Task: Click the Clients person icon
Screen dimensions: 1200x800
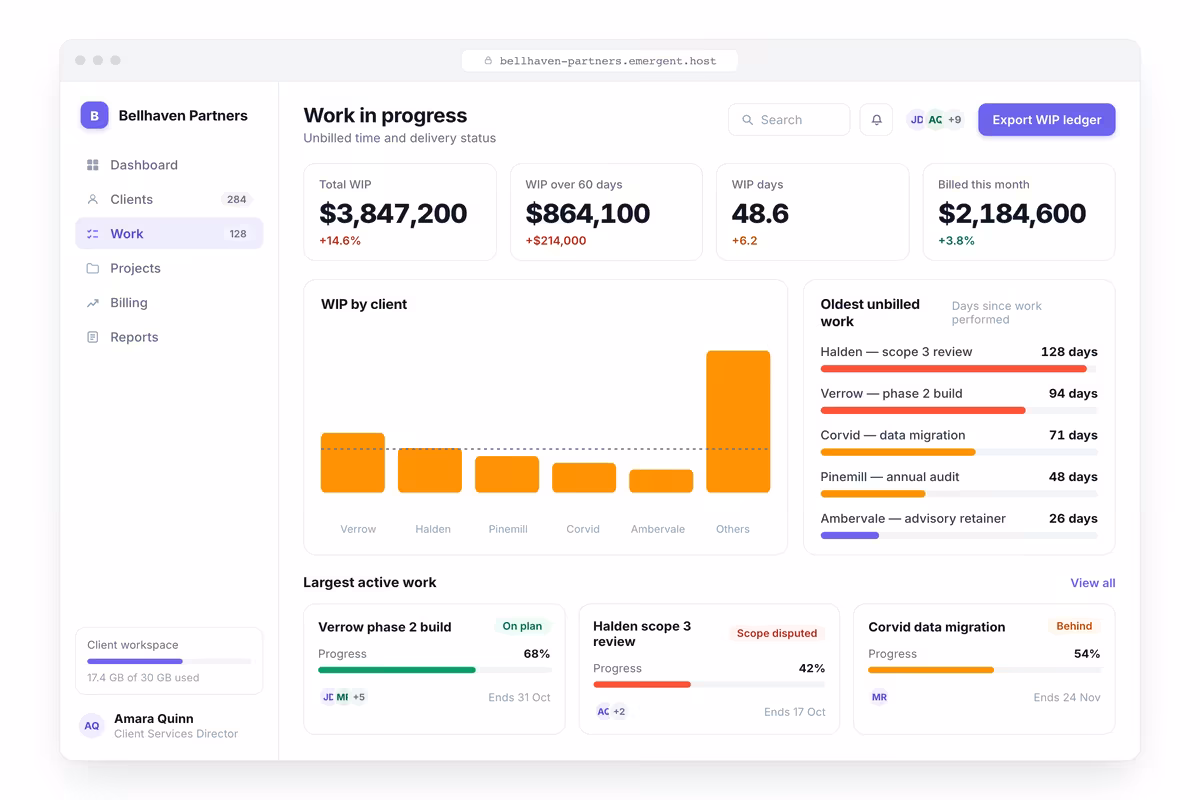Action: (x=93, y=199)
